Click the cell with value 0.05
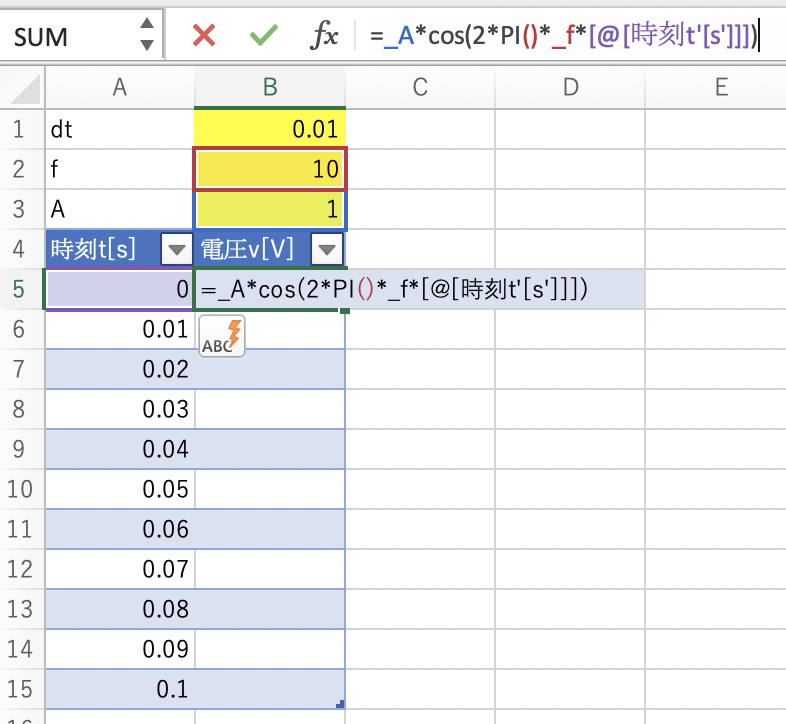Viewport: 786px width, 724px height. coord(120,489)
